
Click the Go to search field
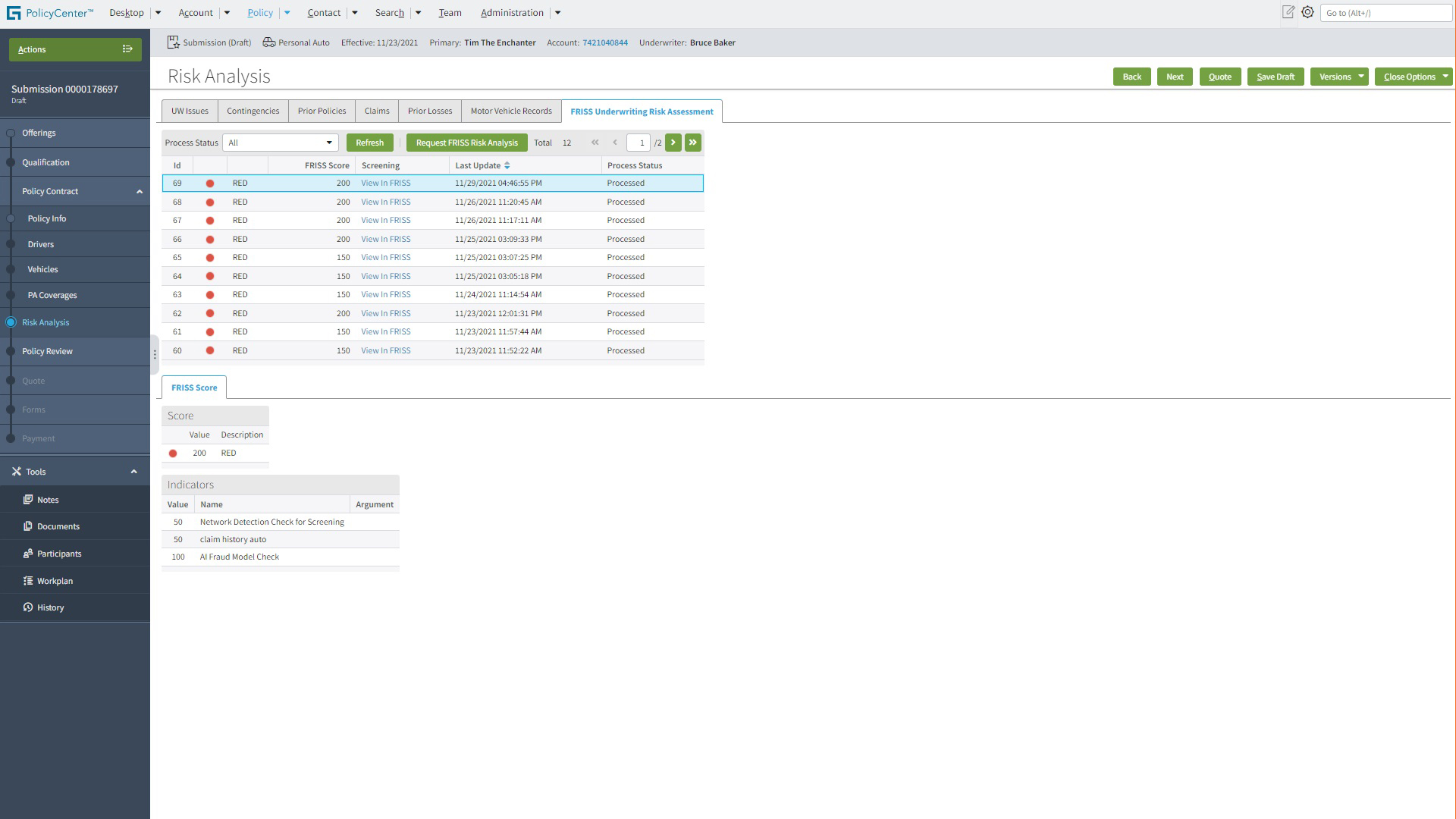click(x=1385, y=13)
